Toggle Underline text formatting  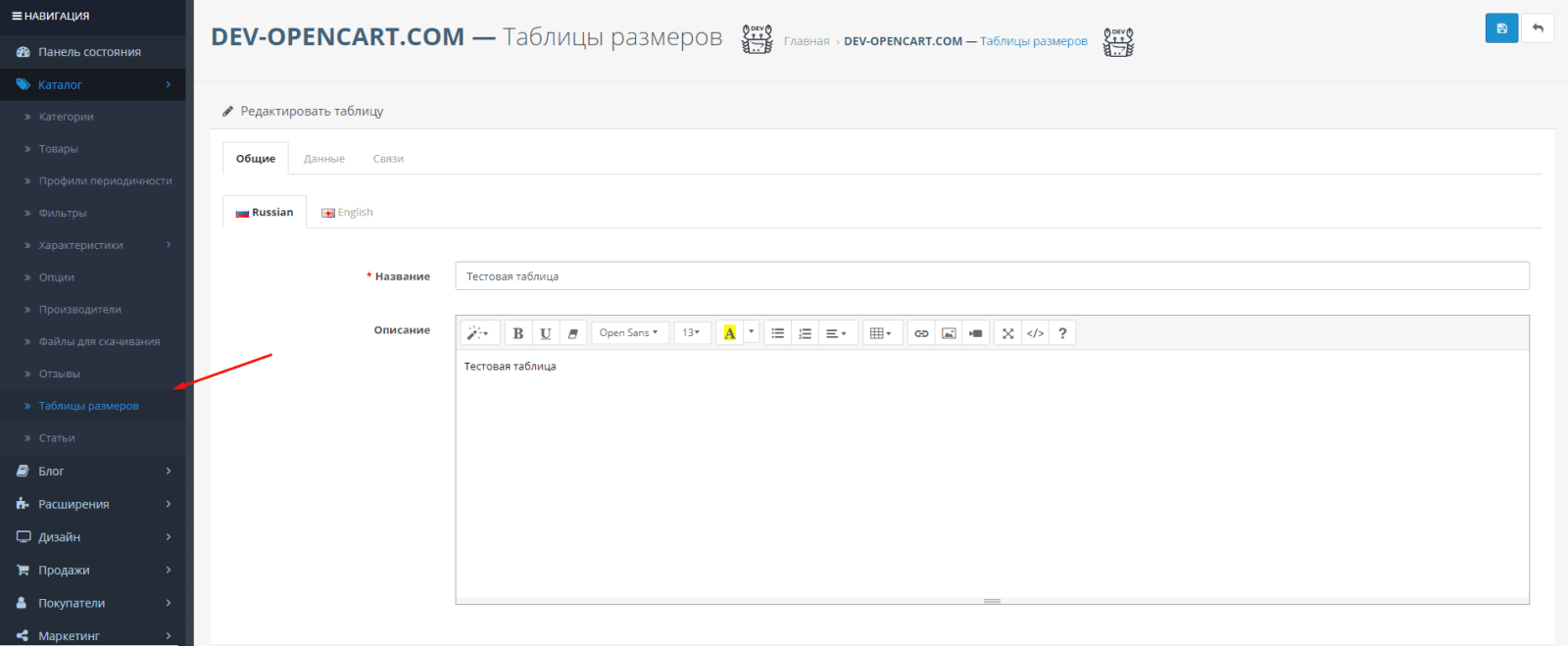[x=546, y=333]
